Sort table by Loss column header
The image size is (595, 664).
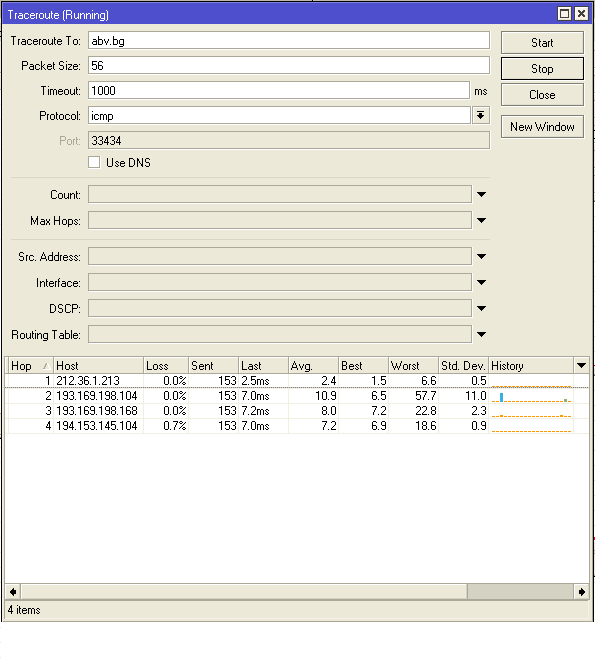pyautogui.click(x=166, y=365)
